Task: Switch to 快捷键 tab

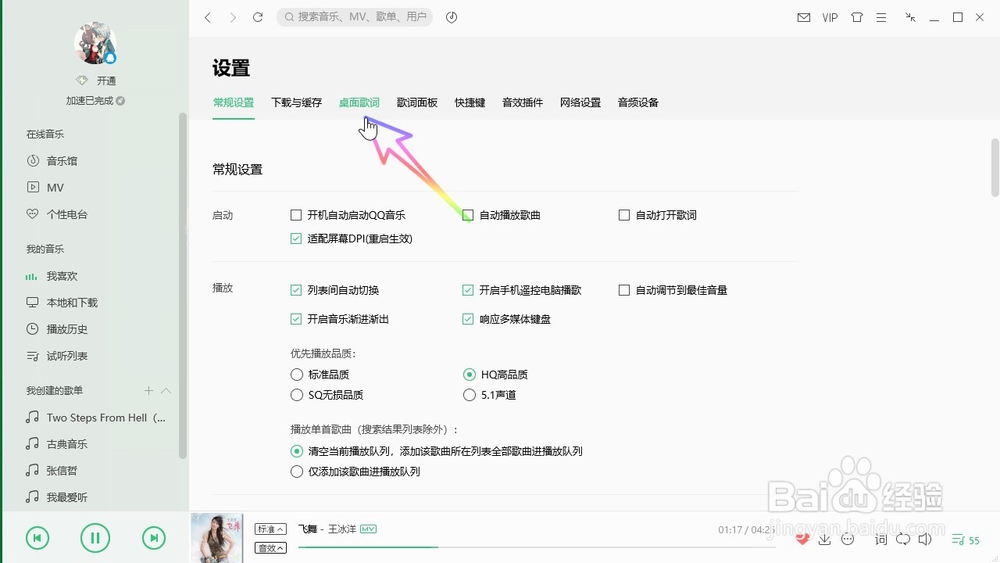Action: tap(470, 103)
